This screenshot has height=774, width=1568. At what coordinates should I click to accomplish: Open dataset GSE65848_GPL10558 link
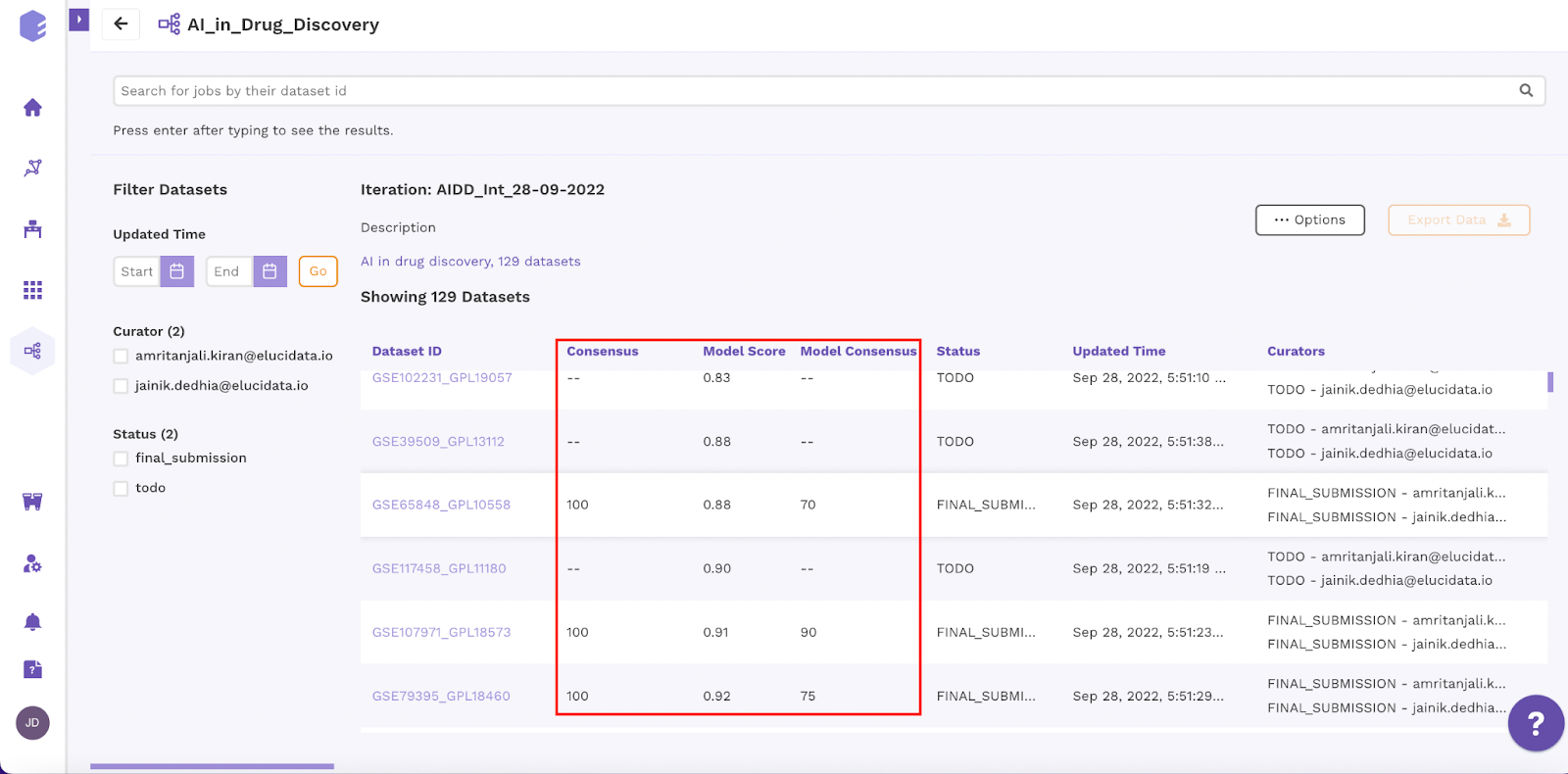pyautogui.click(x=441, y=505)
